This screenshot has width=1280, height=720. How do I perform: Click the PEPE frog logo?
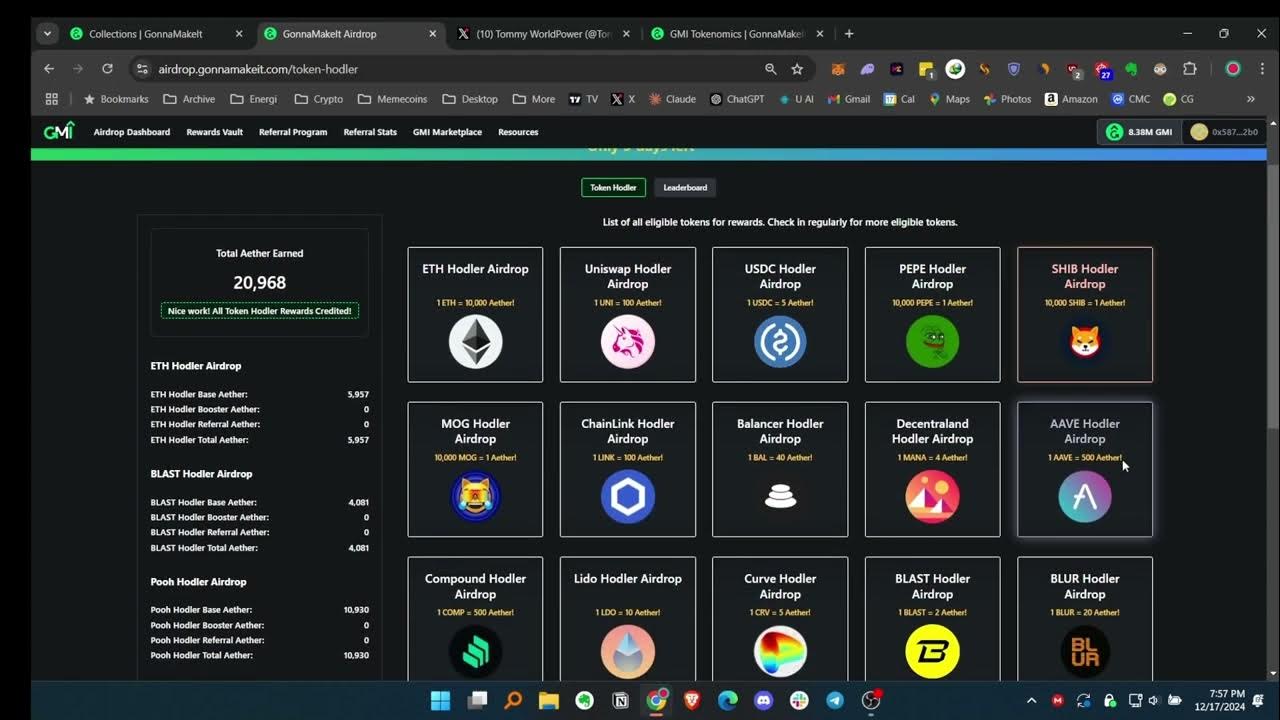click(932, 342)
